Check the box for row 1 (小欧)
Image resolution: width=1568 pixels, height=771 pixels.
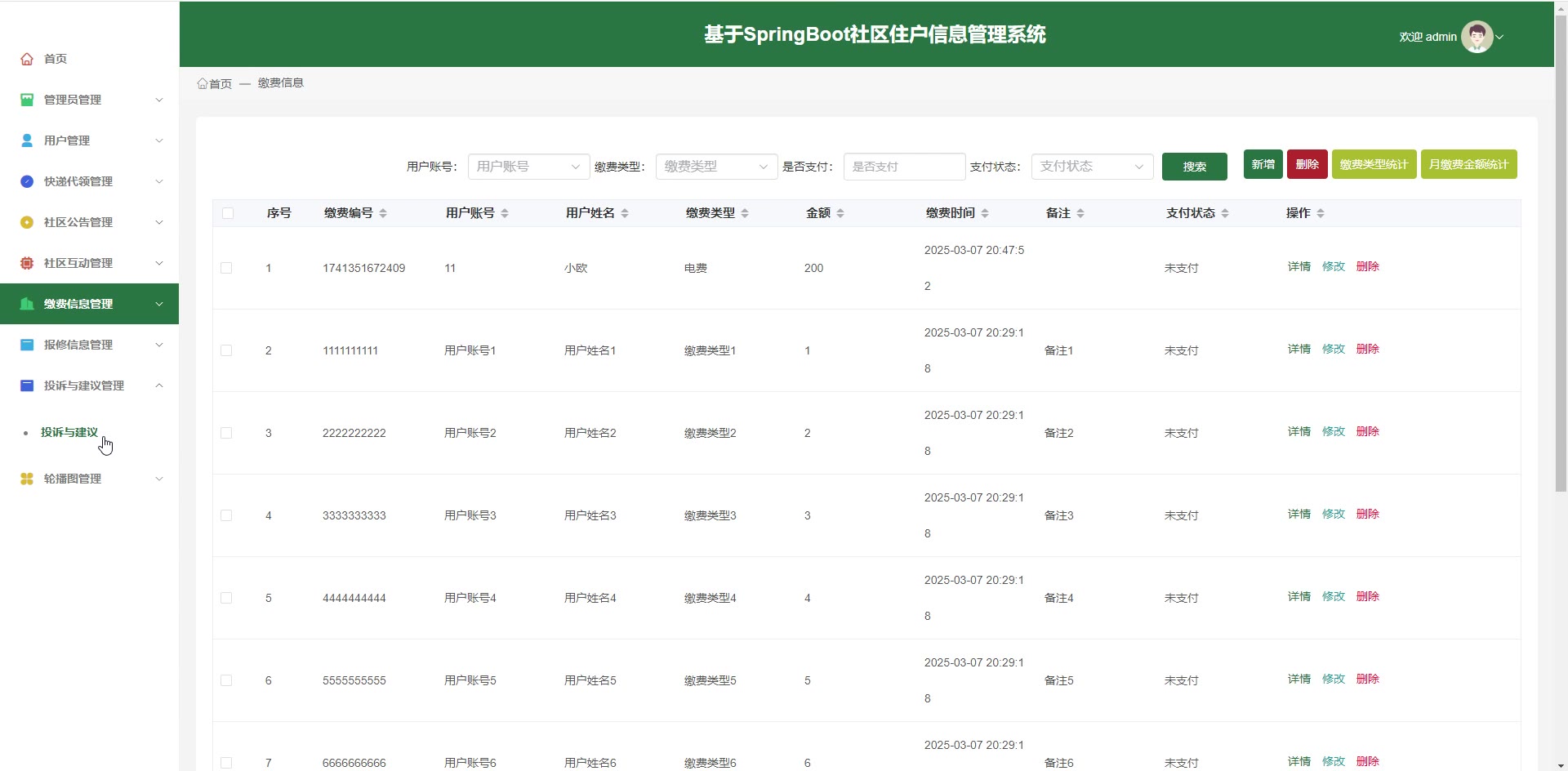(x=226, y=268)
